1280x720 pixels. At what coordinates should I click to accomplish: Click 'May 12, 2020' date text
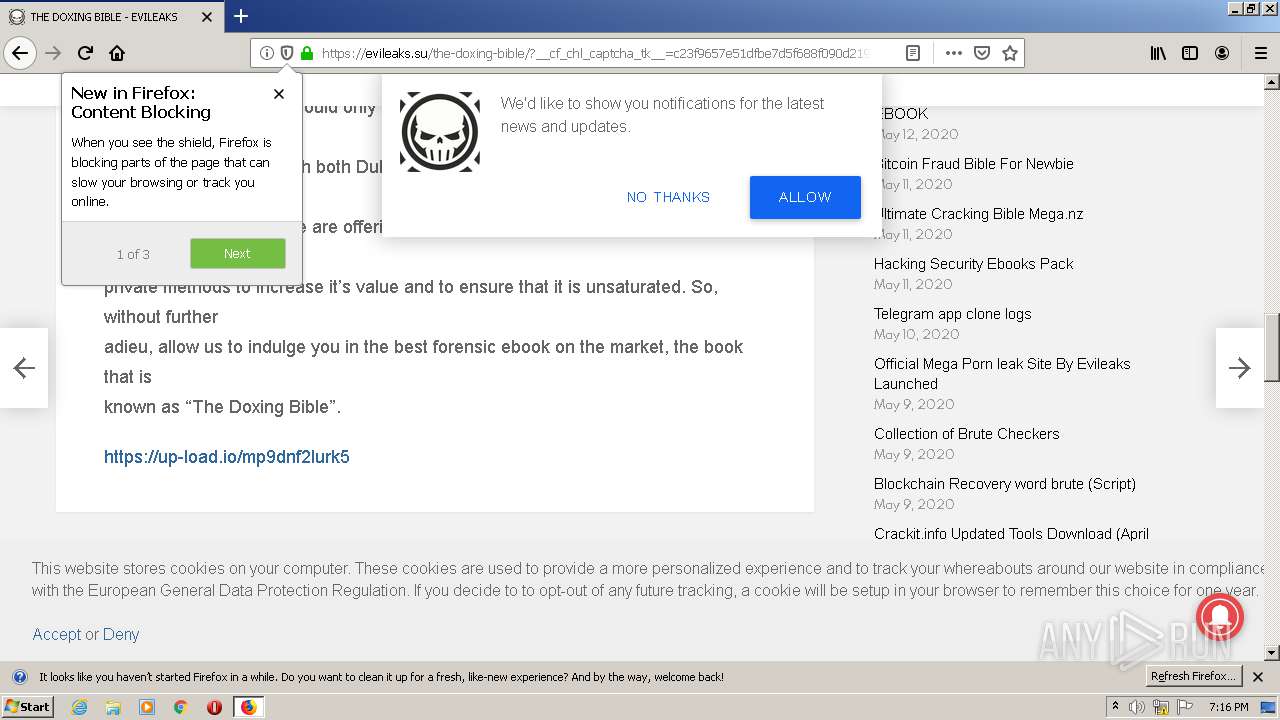point(916,134)
